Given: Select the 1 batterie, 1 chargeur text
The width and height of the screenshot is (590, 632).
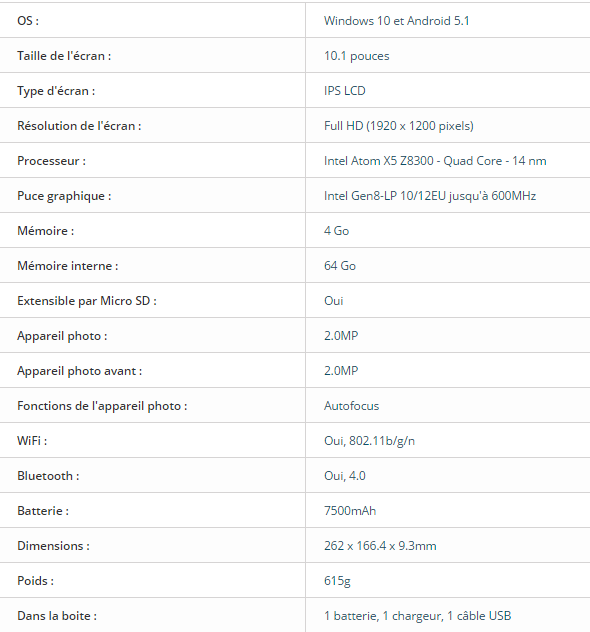Looking at the screenshot, I should tap(383, 616).
